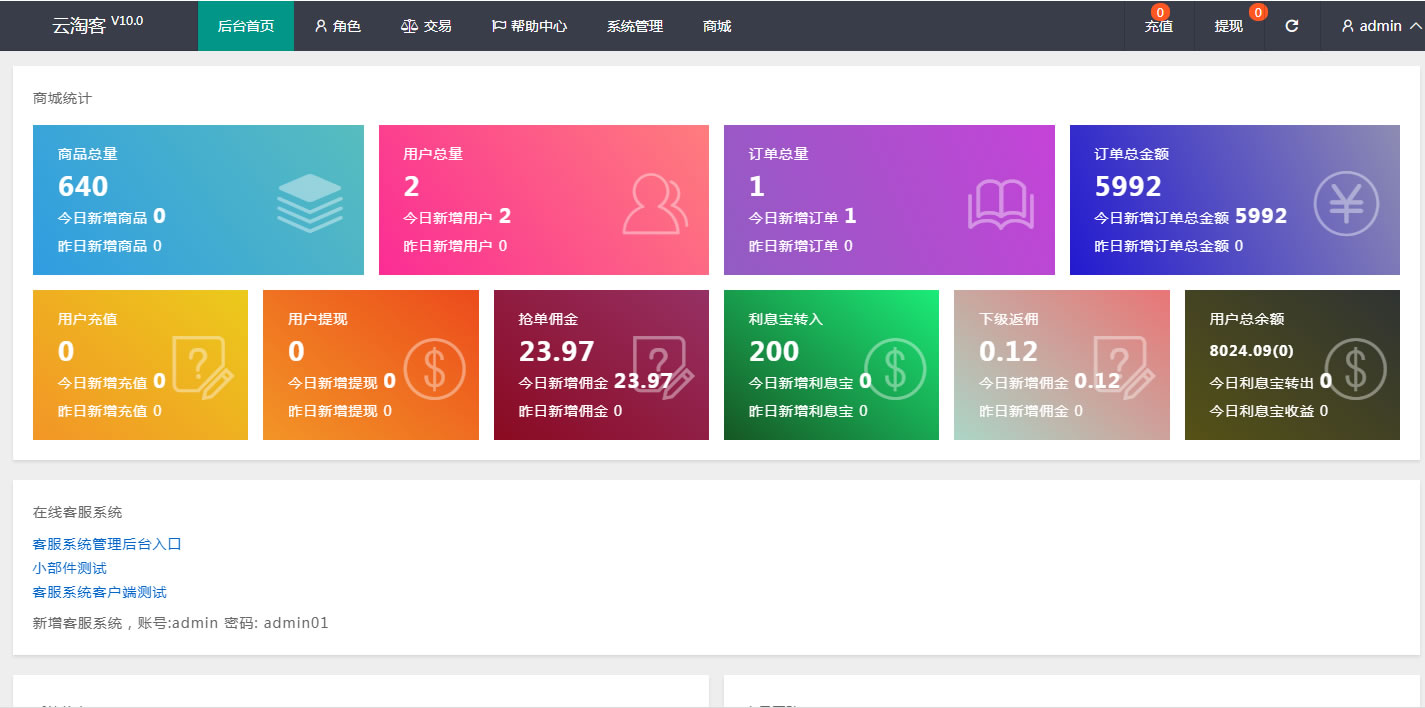Click the refresh icon in top bar
The image size is (1425, 708).
(x=1291, y=26)
